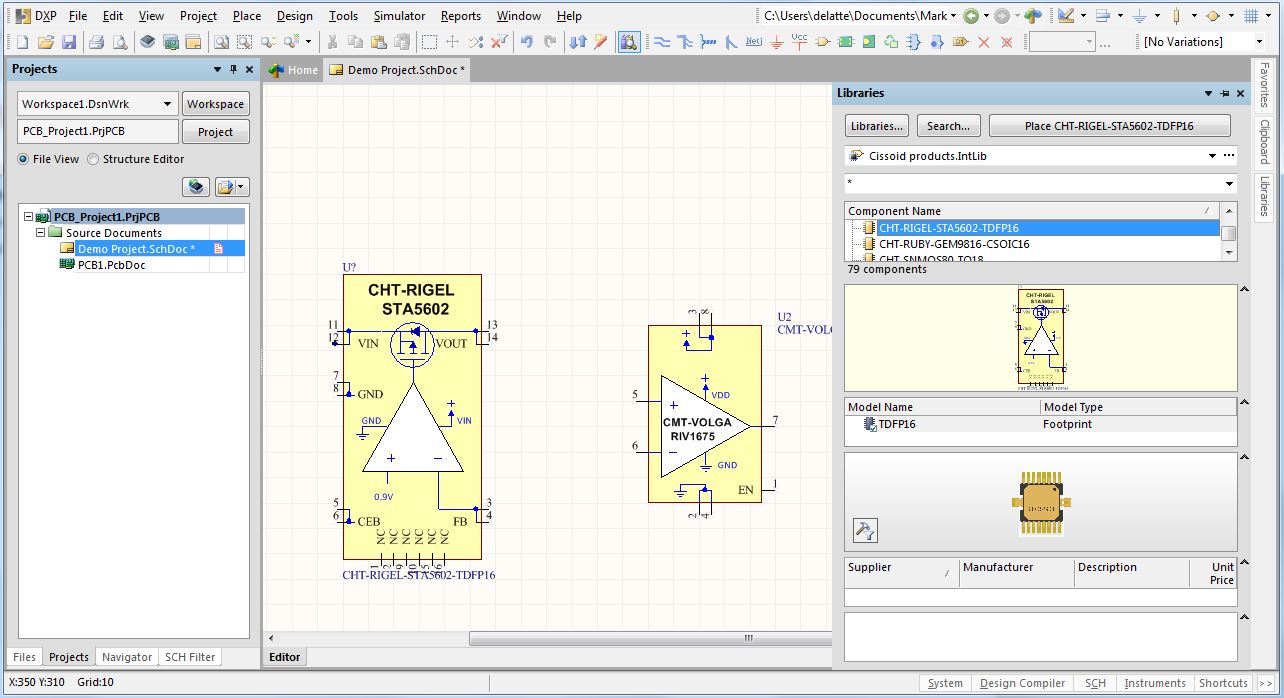Image resolution: width=1284 pixels, height=698 pixels.
Task: Click the green Back navigation arrow
Action: (x=970, y=16)
